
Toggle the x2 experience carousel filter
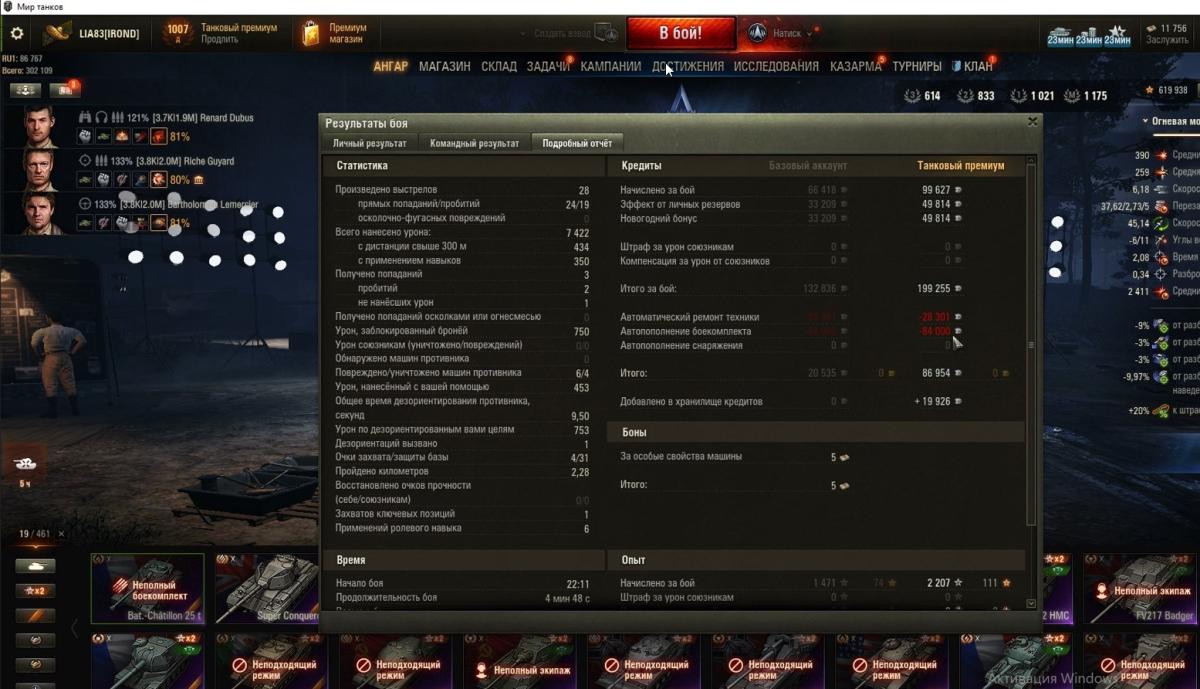pos(35,591)
